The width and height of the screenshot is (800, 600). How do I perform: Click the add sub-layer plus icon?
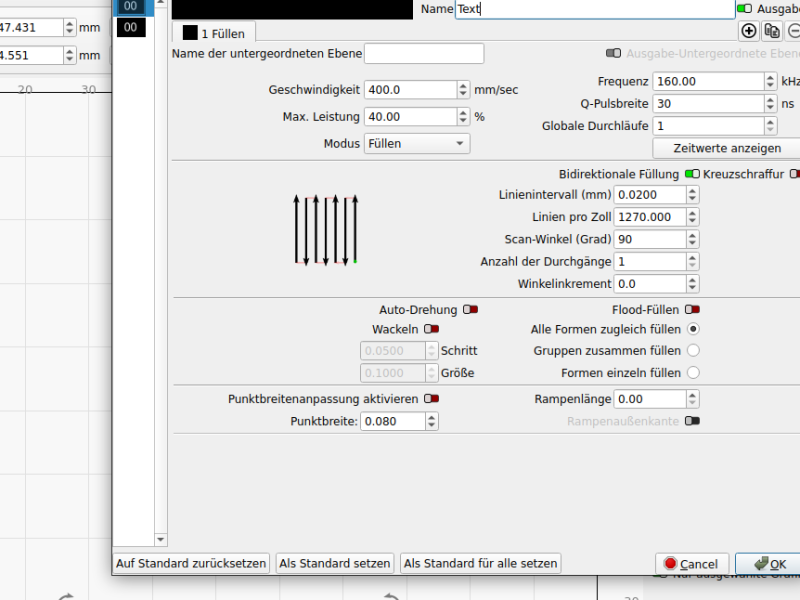748,31
